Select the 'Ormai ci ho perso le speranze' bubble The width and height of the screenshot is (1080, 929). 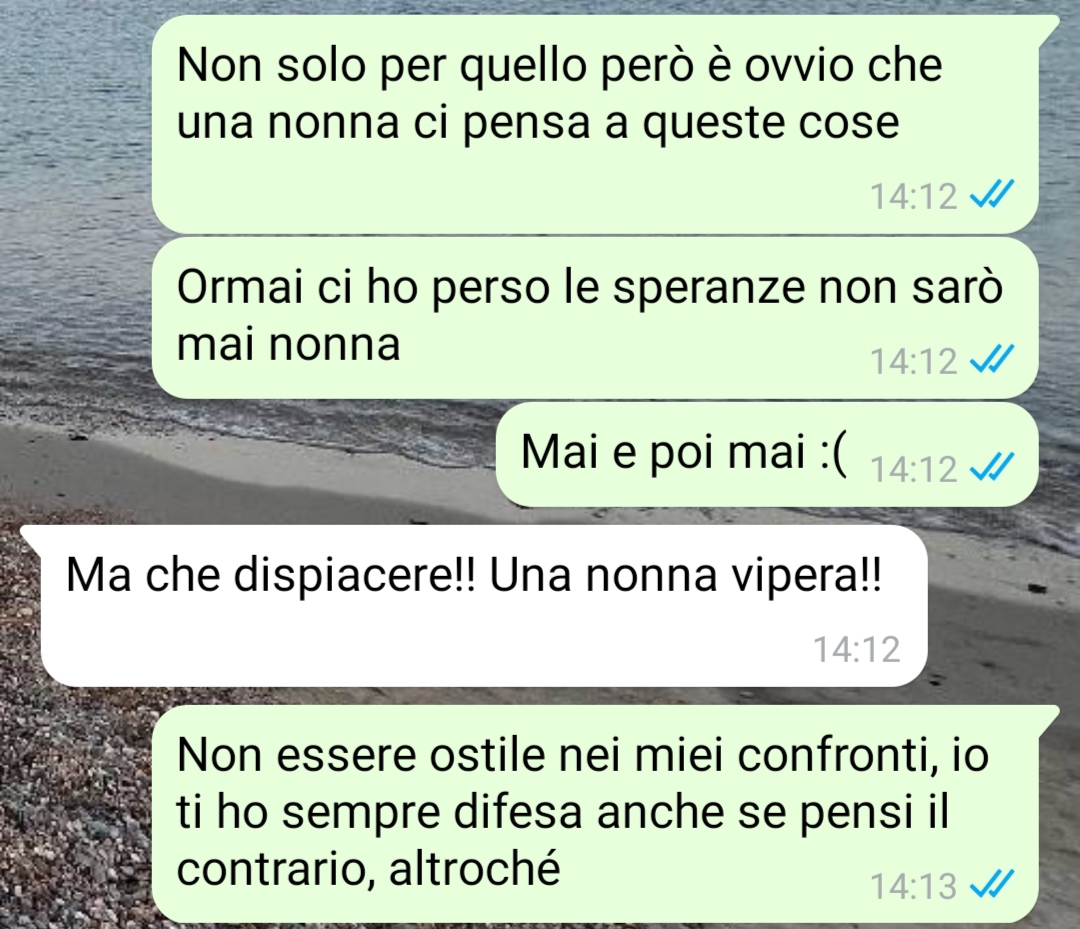click(x=595, y=318)
